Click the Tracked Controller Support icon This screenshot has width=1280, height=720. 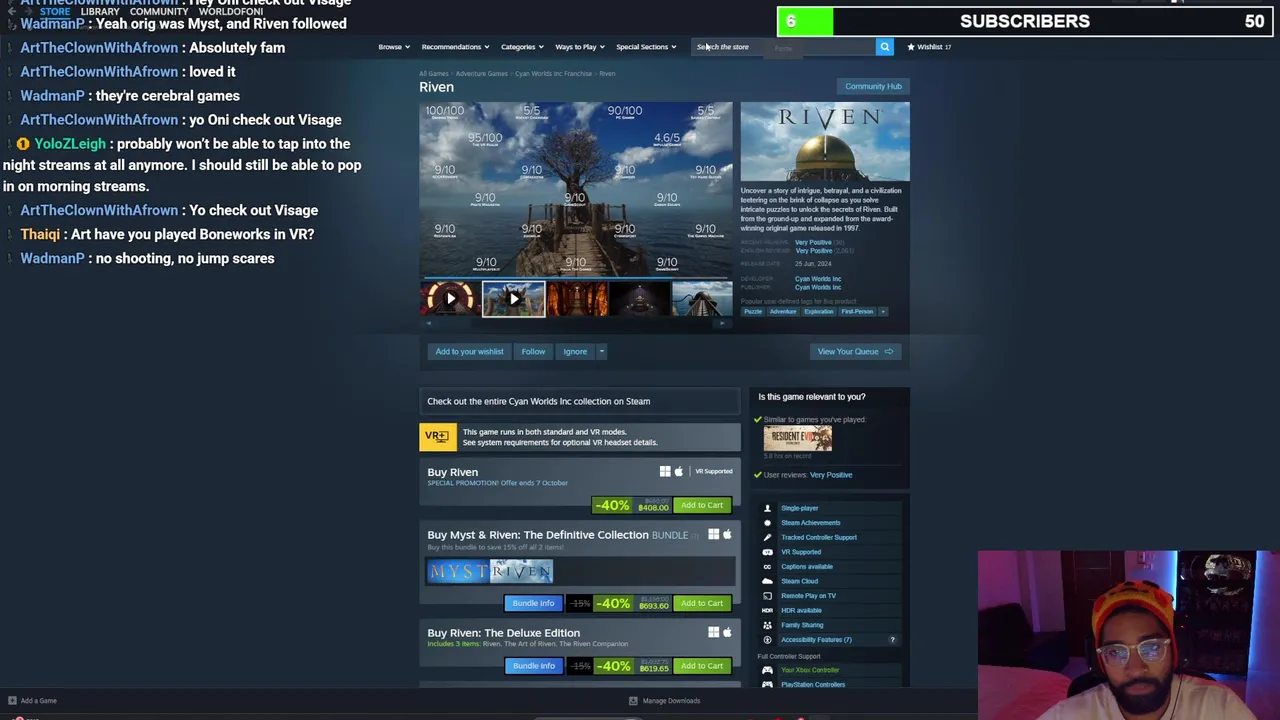pos(767,537)
